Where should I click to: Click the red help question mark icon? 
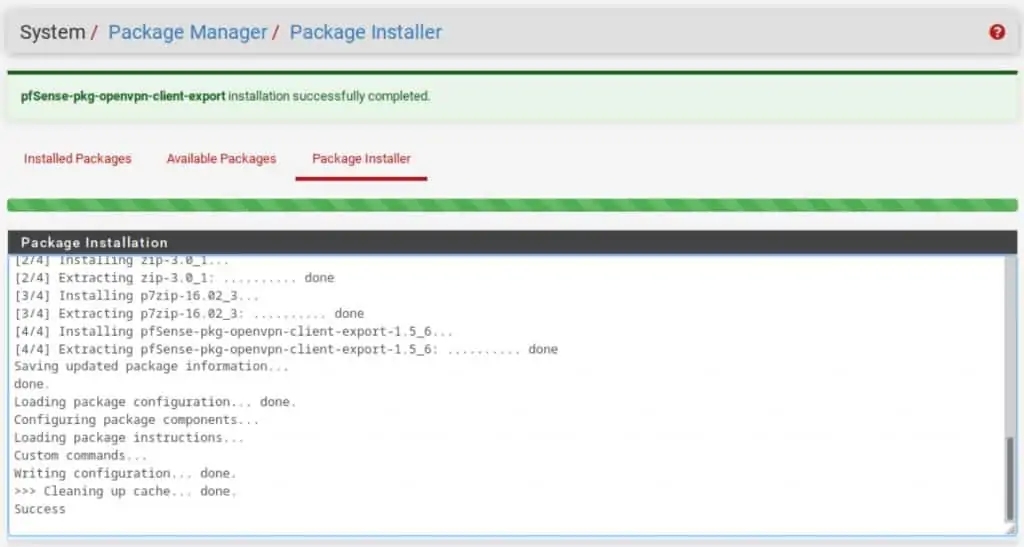tap(996, 32)
